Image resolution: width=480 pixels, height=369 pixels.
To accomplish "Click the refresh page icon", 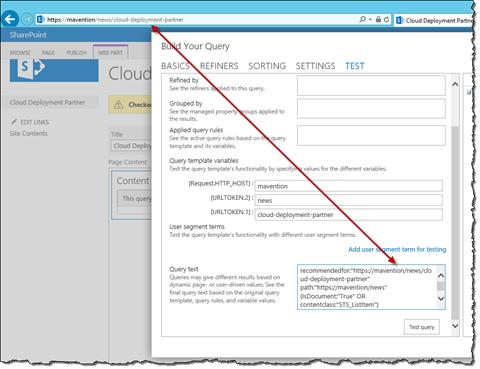I will 386,19.
